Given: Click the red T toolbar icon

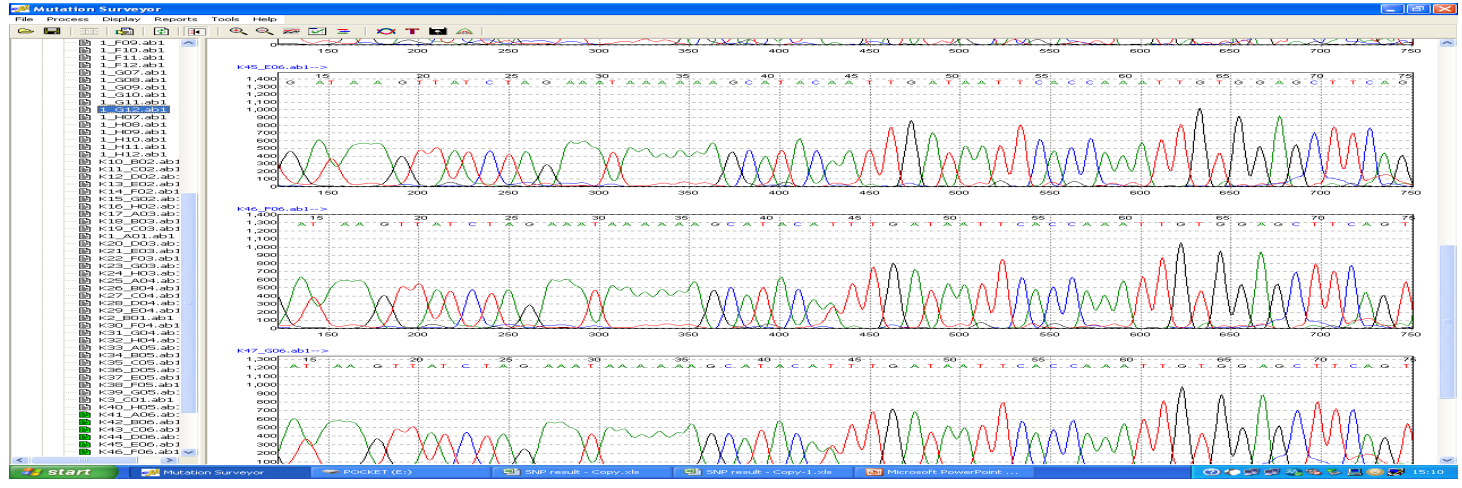Looking at the screenshot, I should [x=411, y=31].
